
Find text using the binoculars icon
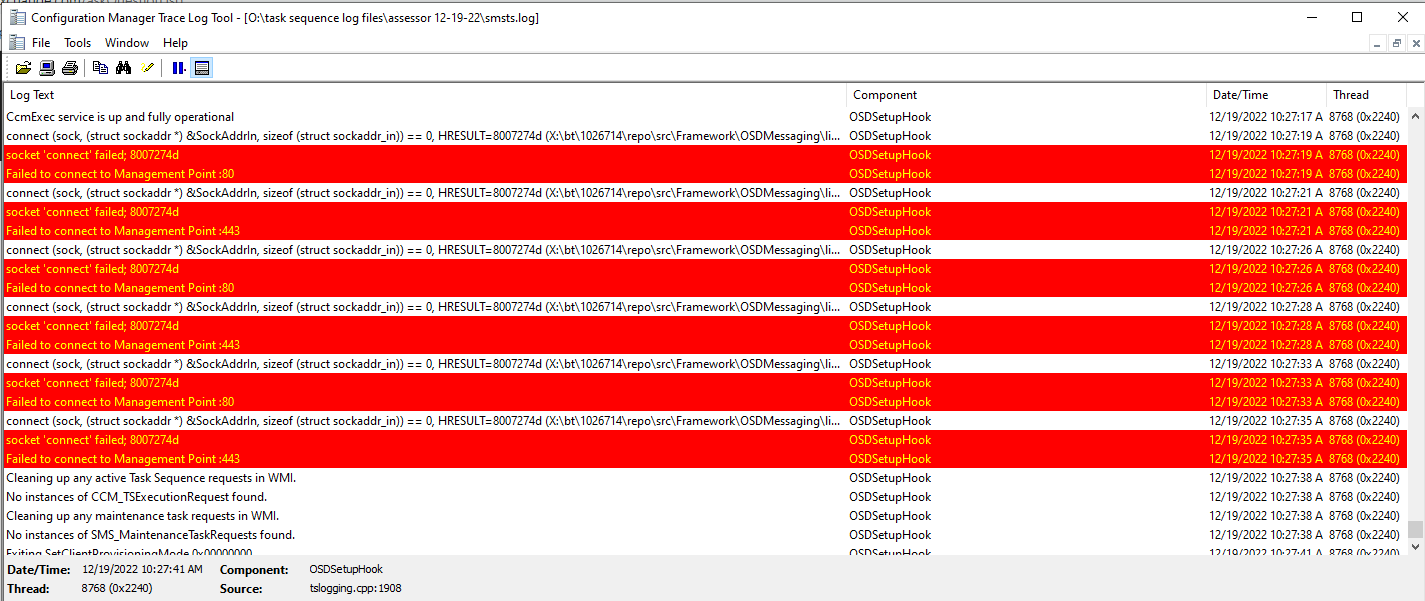(124, 67)
